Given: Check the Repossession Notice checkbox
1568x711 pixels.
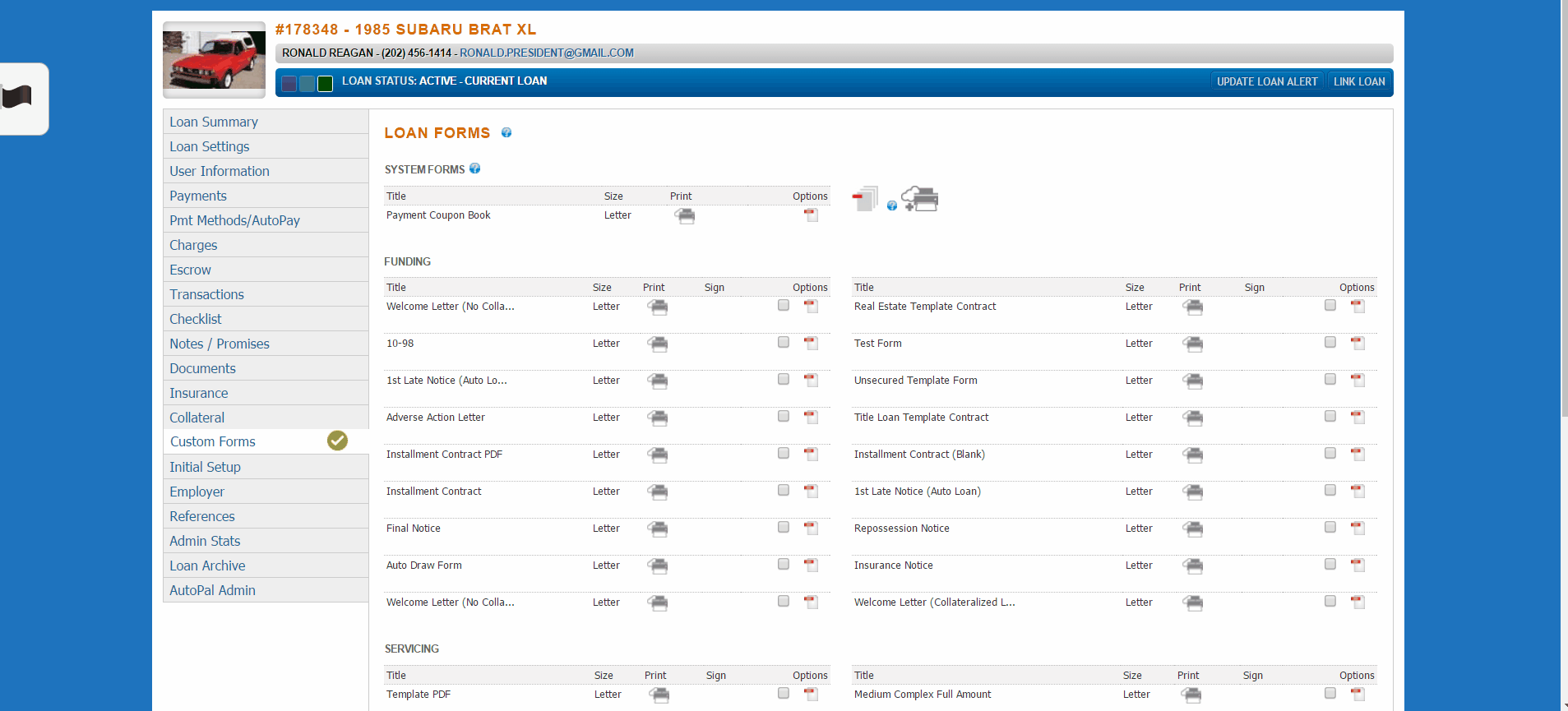Looking at the screenshot, I should click(x=1330, y=527).
